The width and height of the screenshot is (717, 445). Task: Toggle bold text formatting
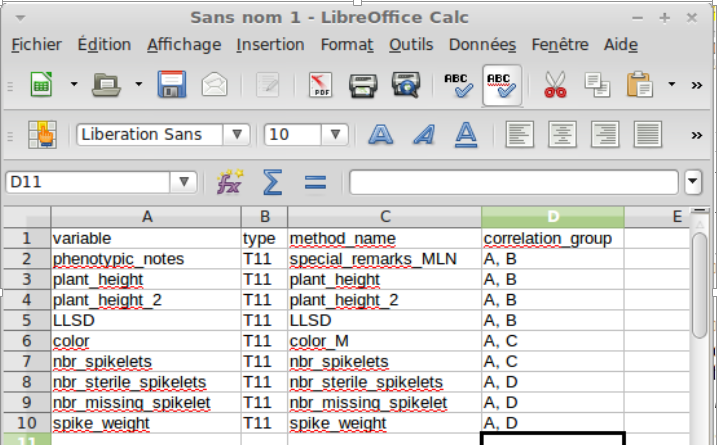380,134
